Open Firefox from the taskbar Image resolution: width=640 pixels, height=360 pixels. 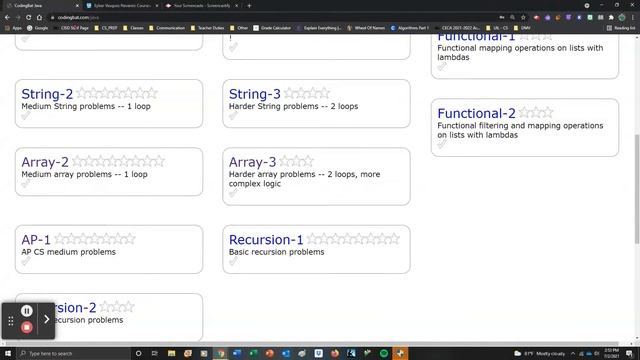tap(335, 353)
